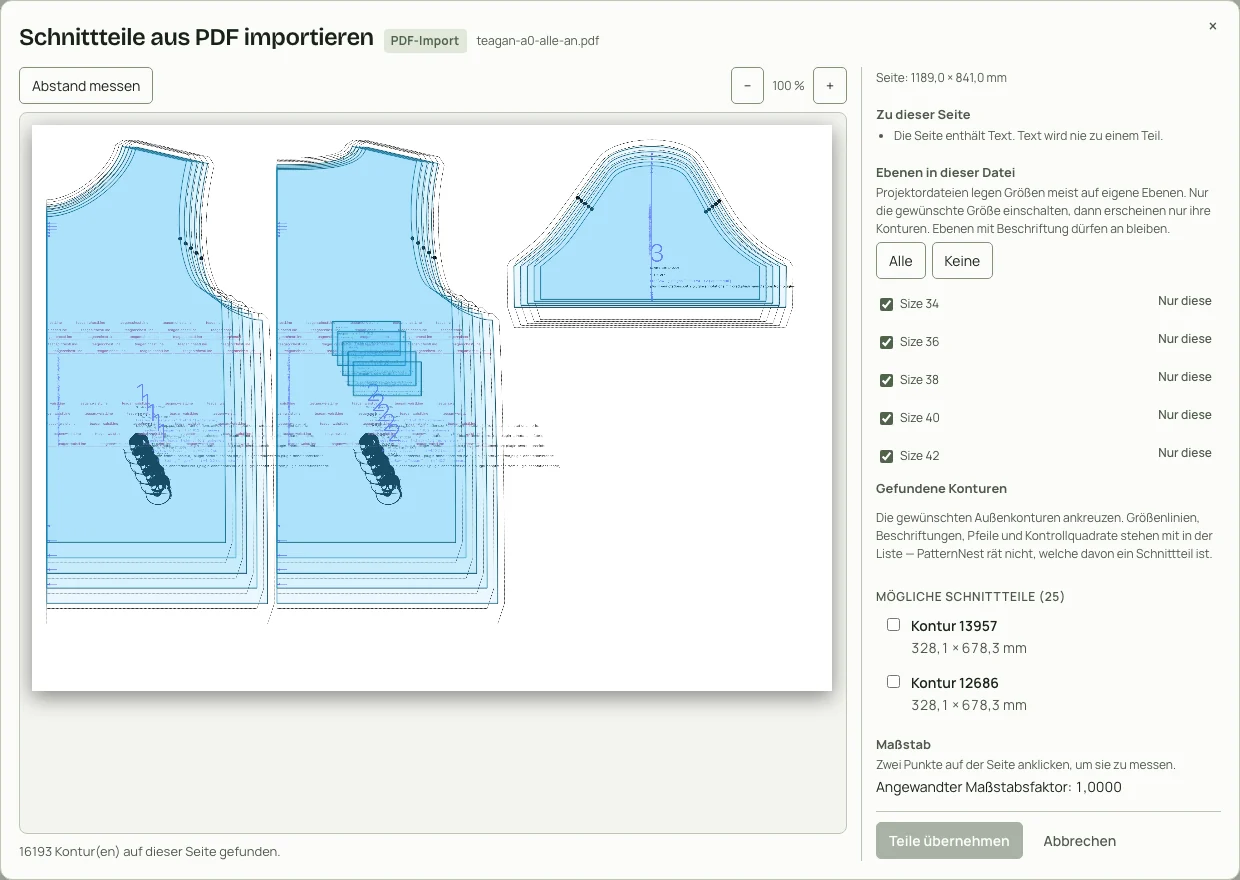The width and height of the screenshot is (1240, 880).
Task: Cancel the import with Abbrechen
Action: click(1080, 841)
